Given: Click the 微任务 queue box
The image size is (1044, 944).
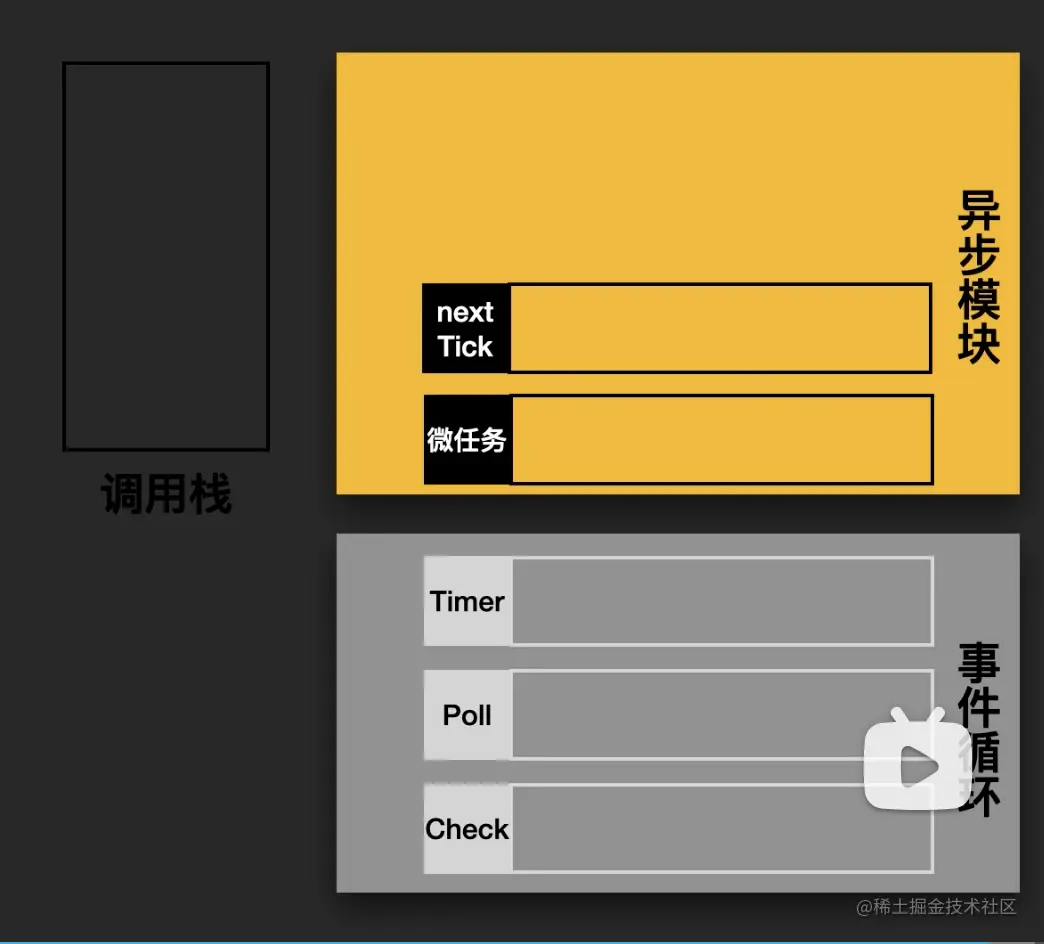Looking at the screenshot, I should click(722, 439).
